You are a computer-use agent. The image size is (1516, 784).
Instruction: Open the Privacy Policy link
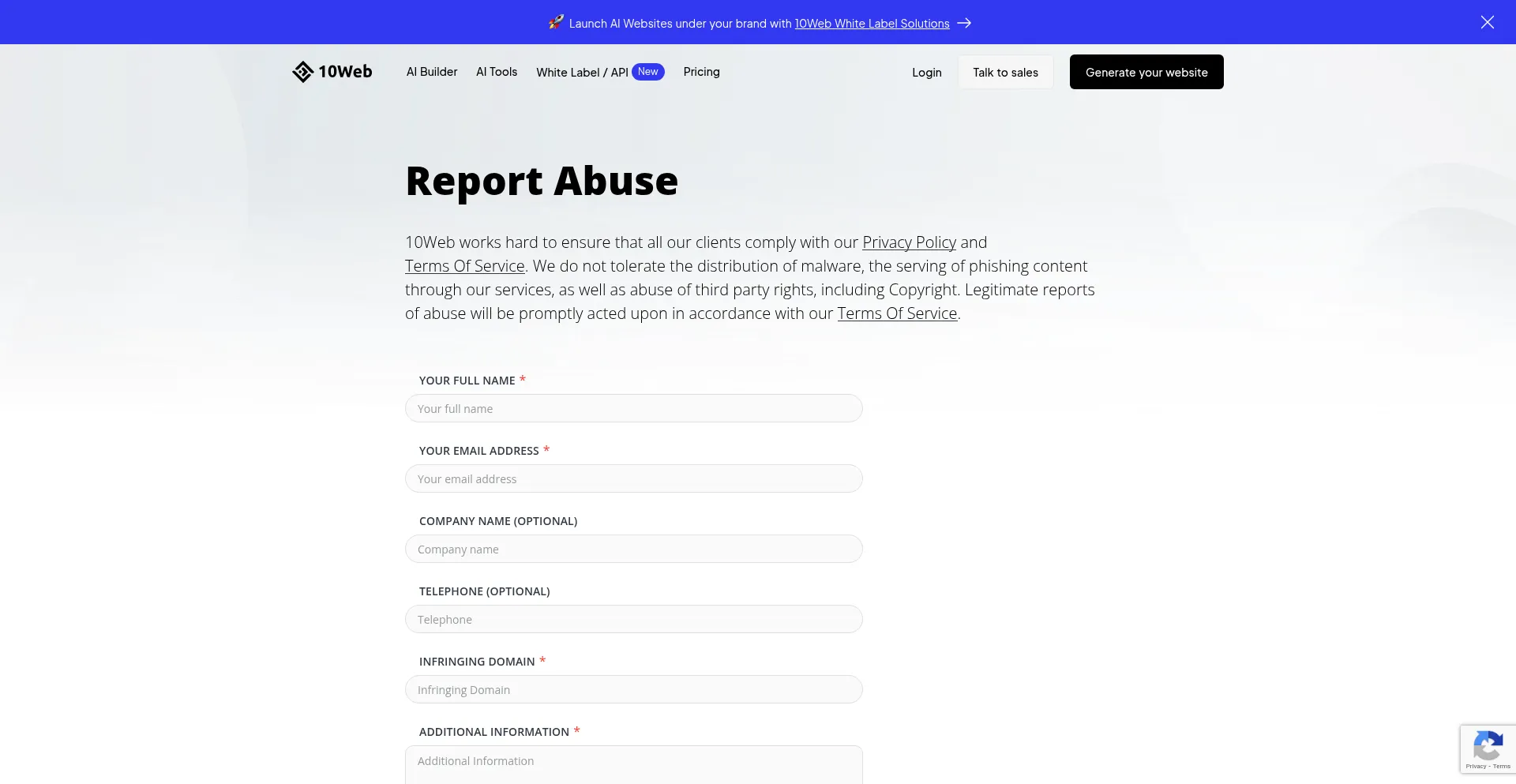(x=909, y=242)
